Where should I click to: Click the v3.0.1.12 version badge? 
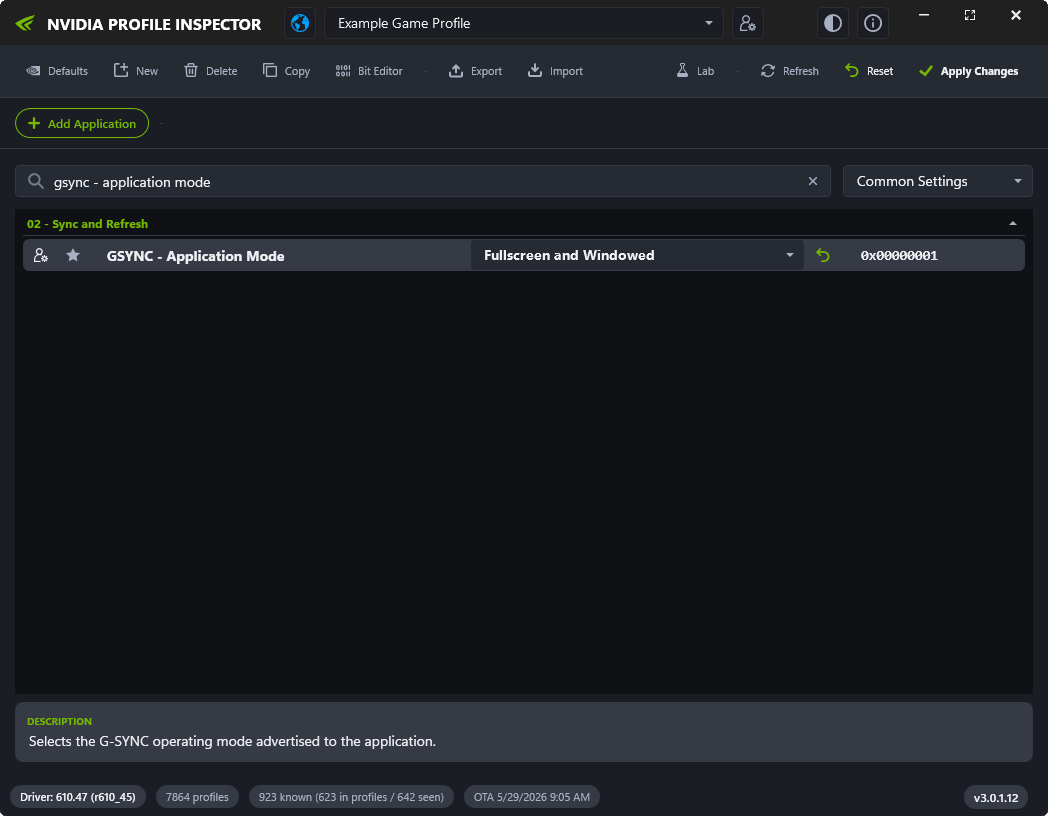point(996,797)
